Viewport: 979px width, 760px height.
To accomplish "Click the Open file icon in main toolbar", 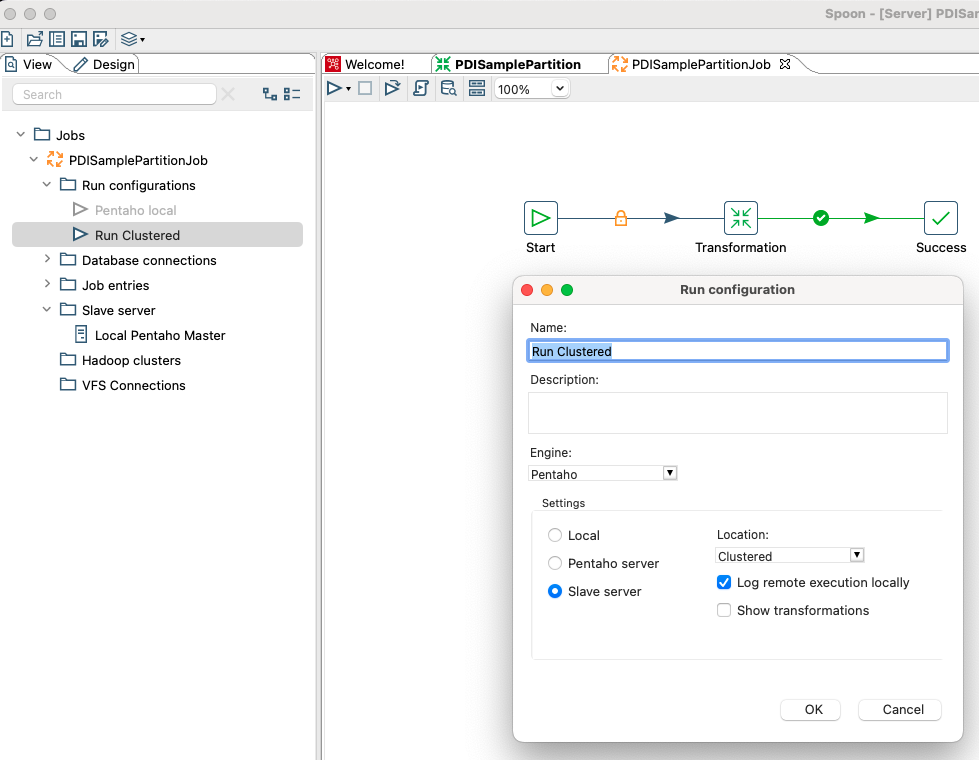I will (x=34, y=37).
